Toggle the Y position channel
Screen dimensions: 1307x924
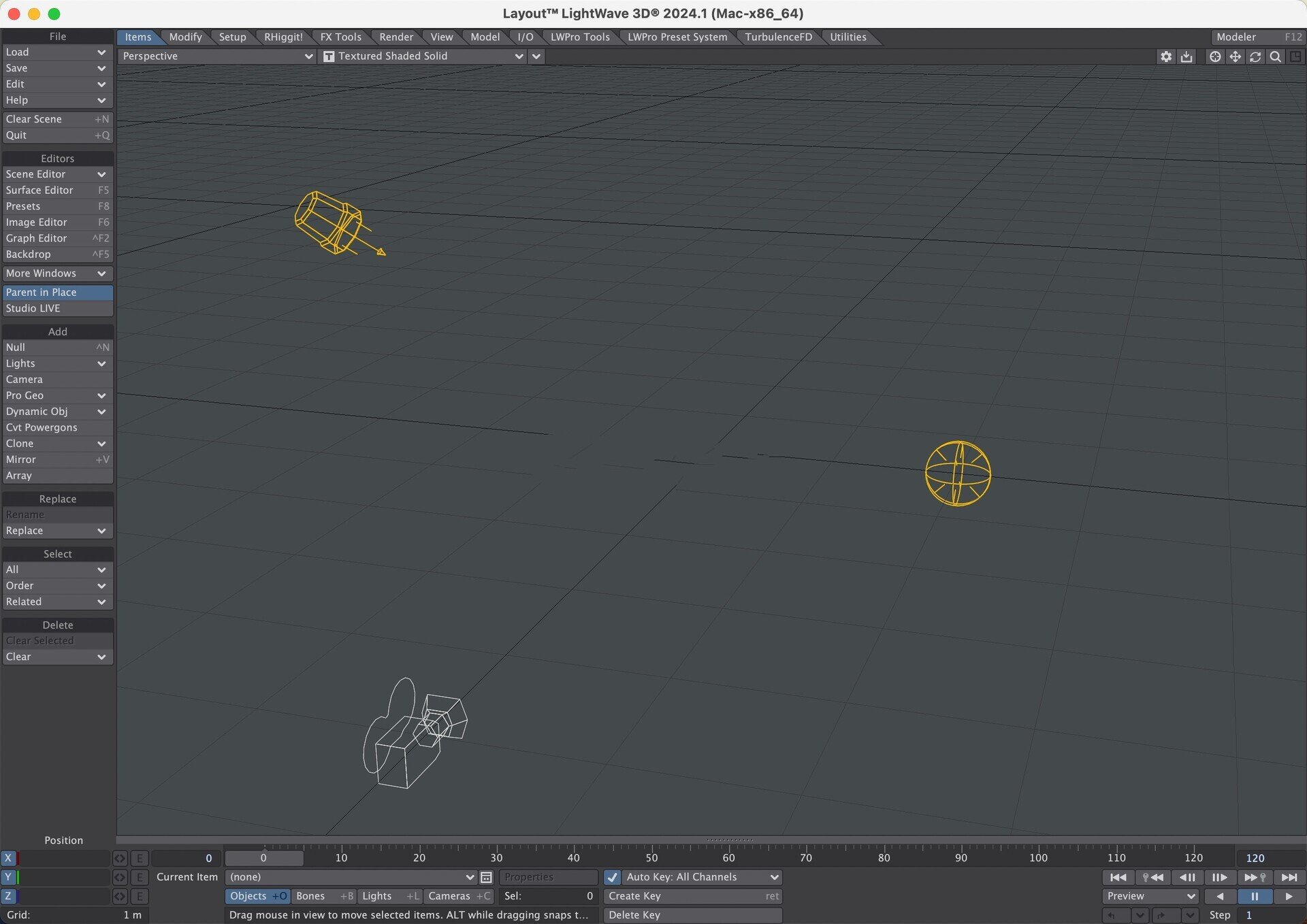coord(8,877)
